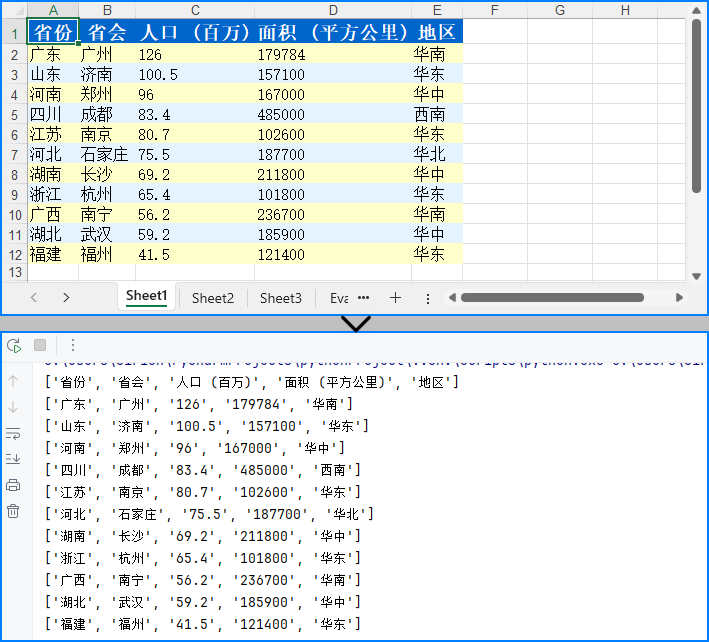The image size is (709, 642).
Task: Select column C header
Action: (x=195, y=10)
